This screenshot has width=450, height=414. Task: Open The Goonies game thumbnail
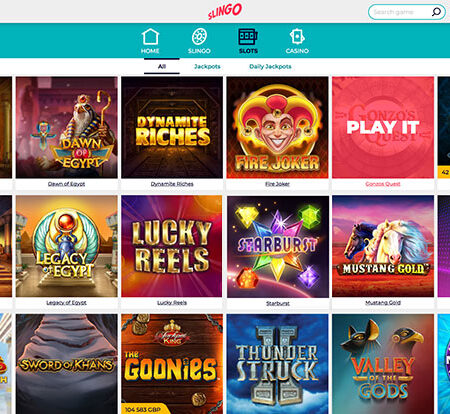tap(172, 364)
